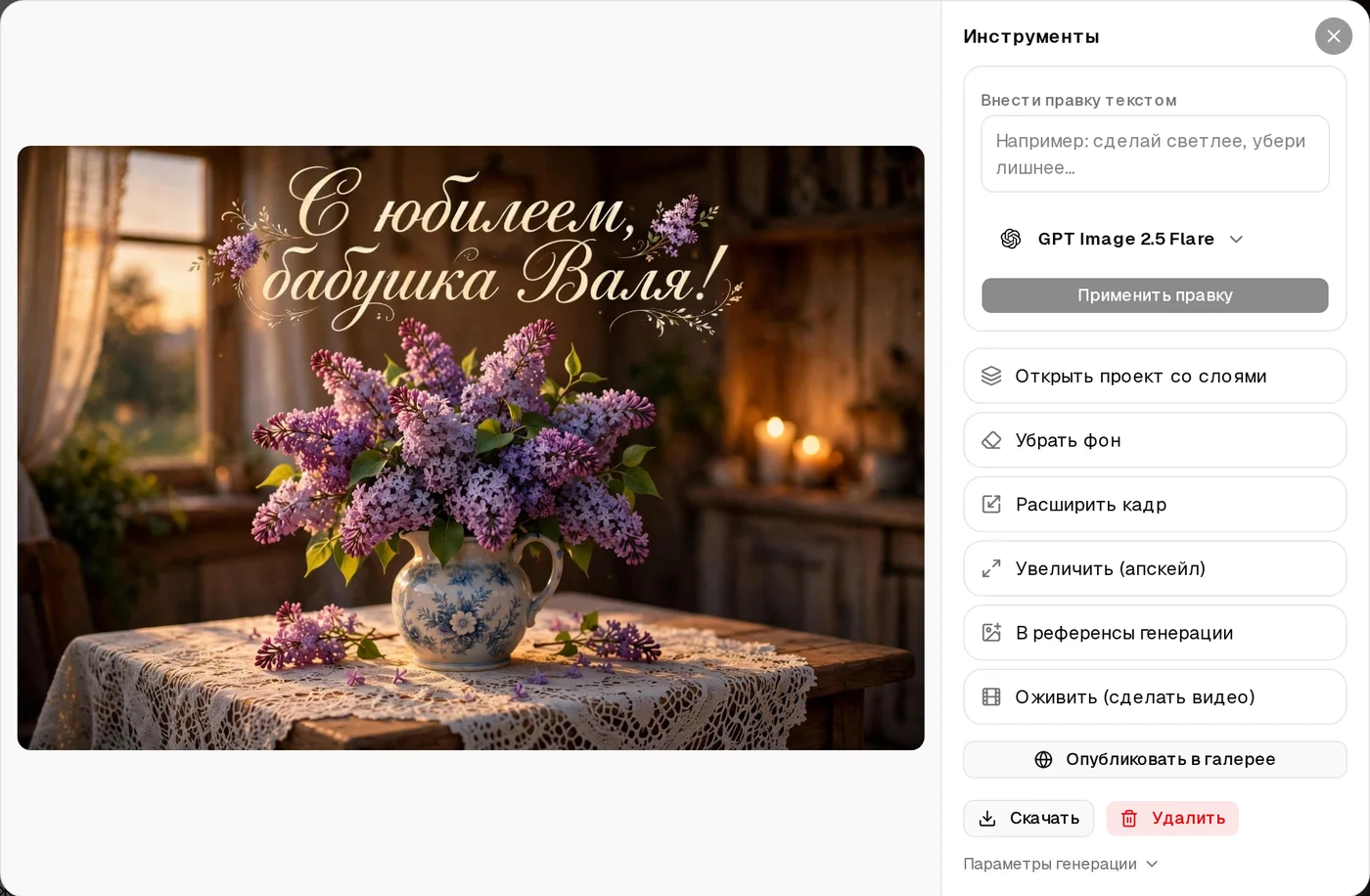The height and width of the screenshot is (896, 1370).
Task: Click the upscale diagonal arrows icon
Action: [x=991, y=568]
